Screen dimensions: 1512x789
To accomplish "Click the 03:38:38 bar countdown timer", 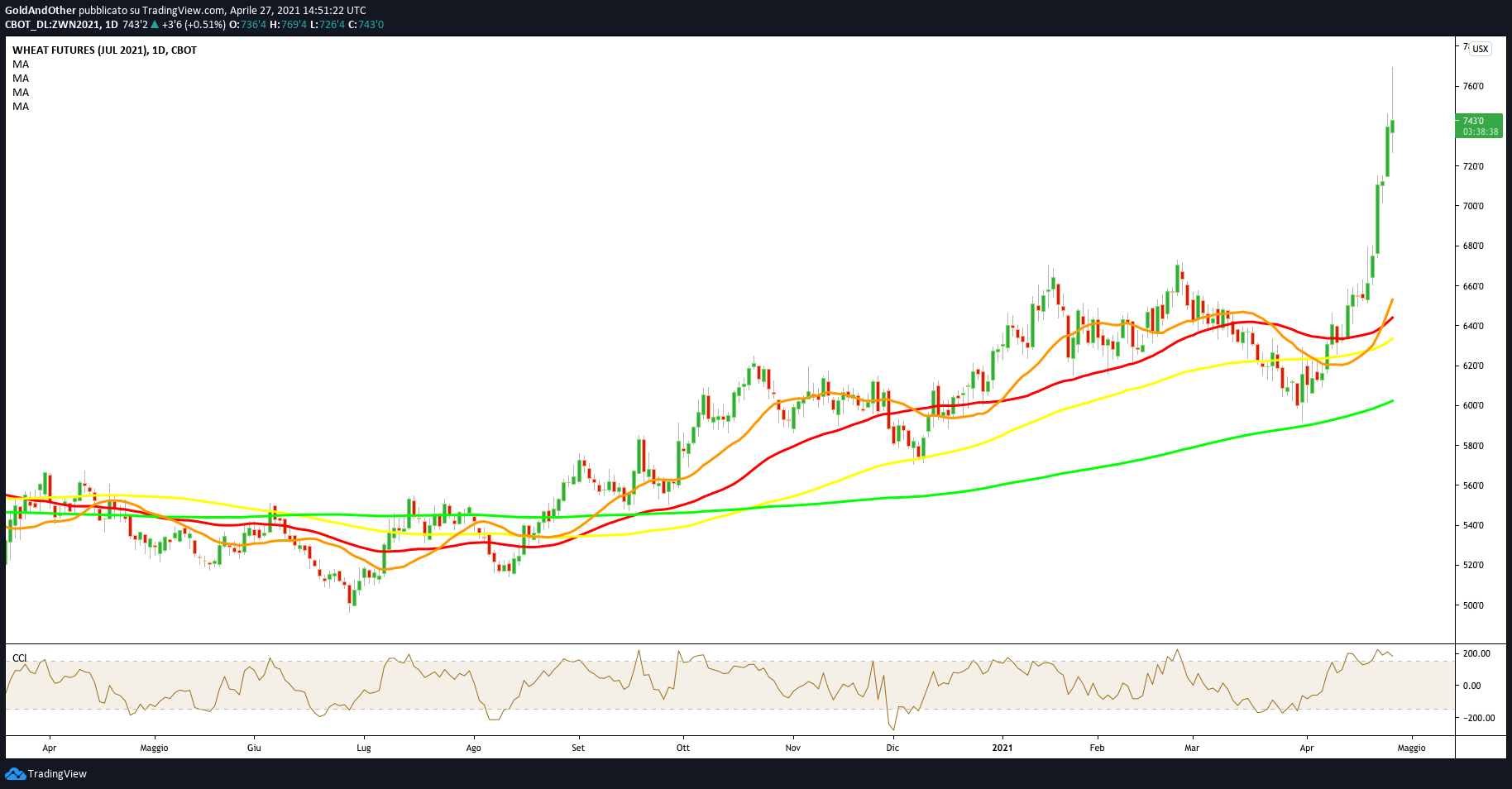I will click(1480, 131).
